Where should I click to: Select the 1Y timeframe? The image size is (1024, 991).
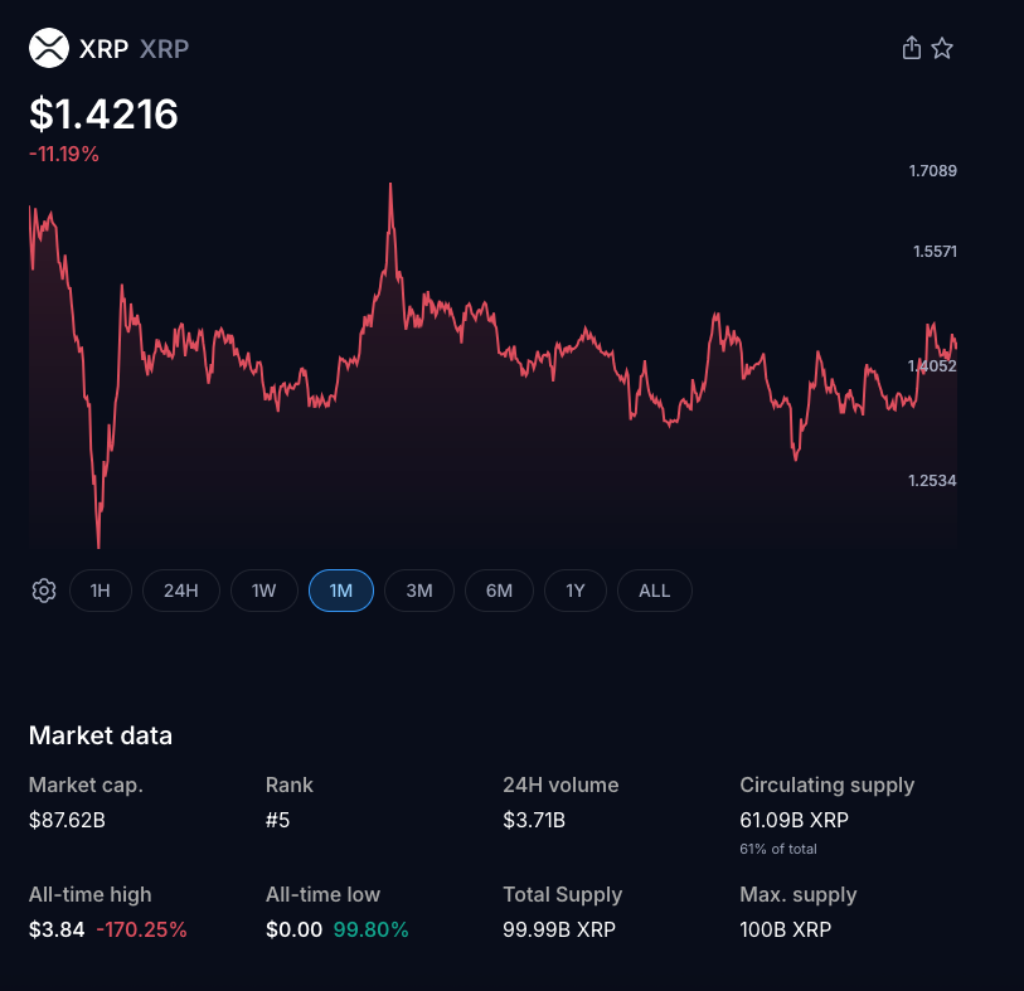click(x=575, y=591)
